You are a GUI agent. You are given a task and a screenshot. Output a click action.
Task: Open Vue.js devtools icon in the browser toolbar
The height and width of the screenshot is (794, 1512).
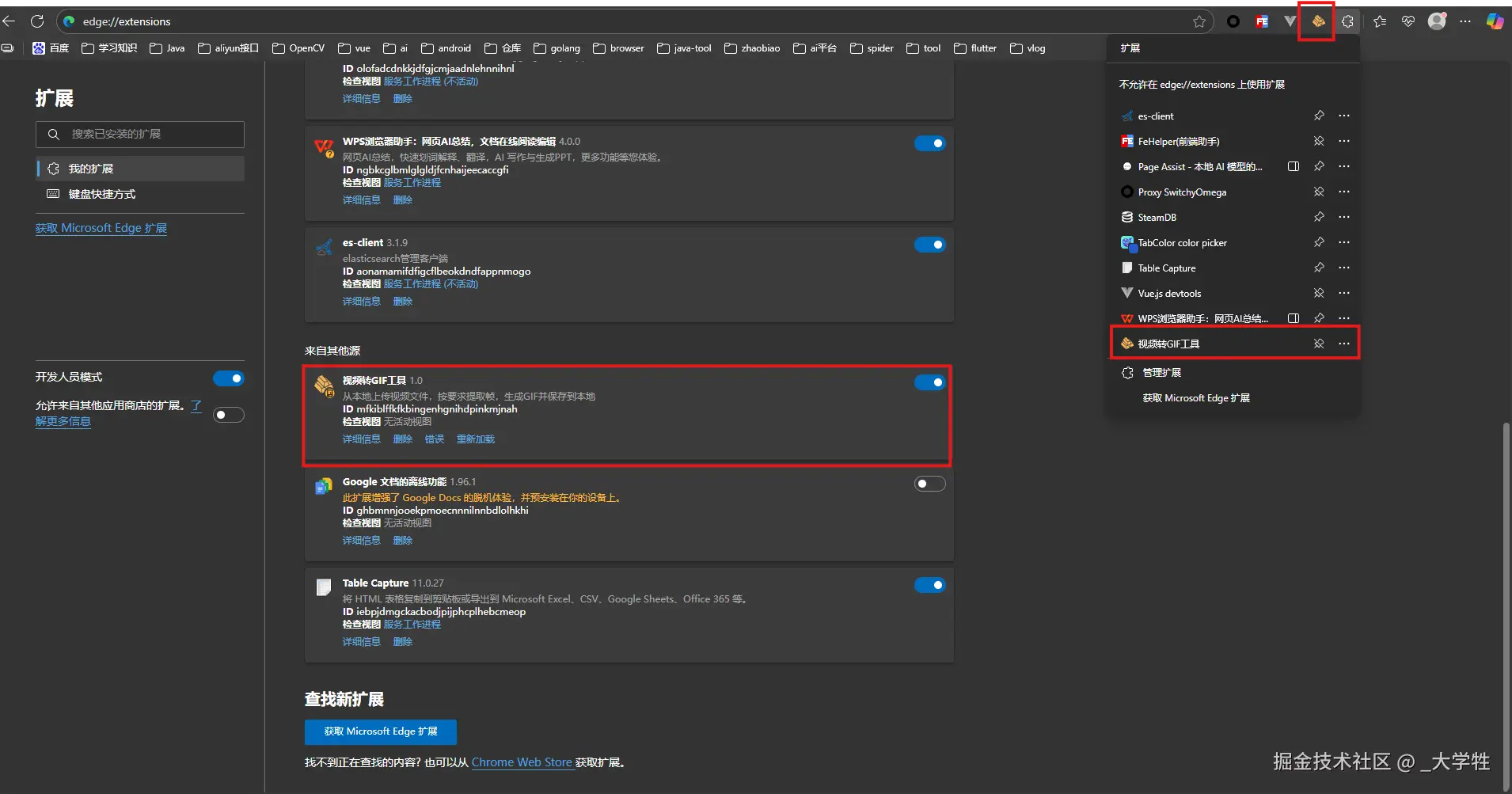[1290, 21]
